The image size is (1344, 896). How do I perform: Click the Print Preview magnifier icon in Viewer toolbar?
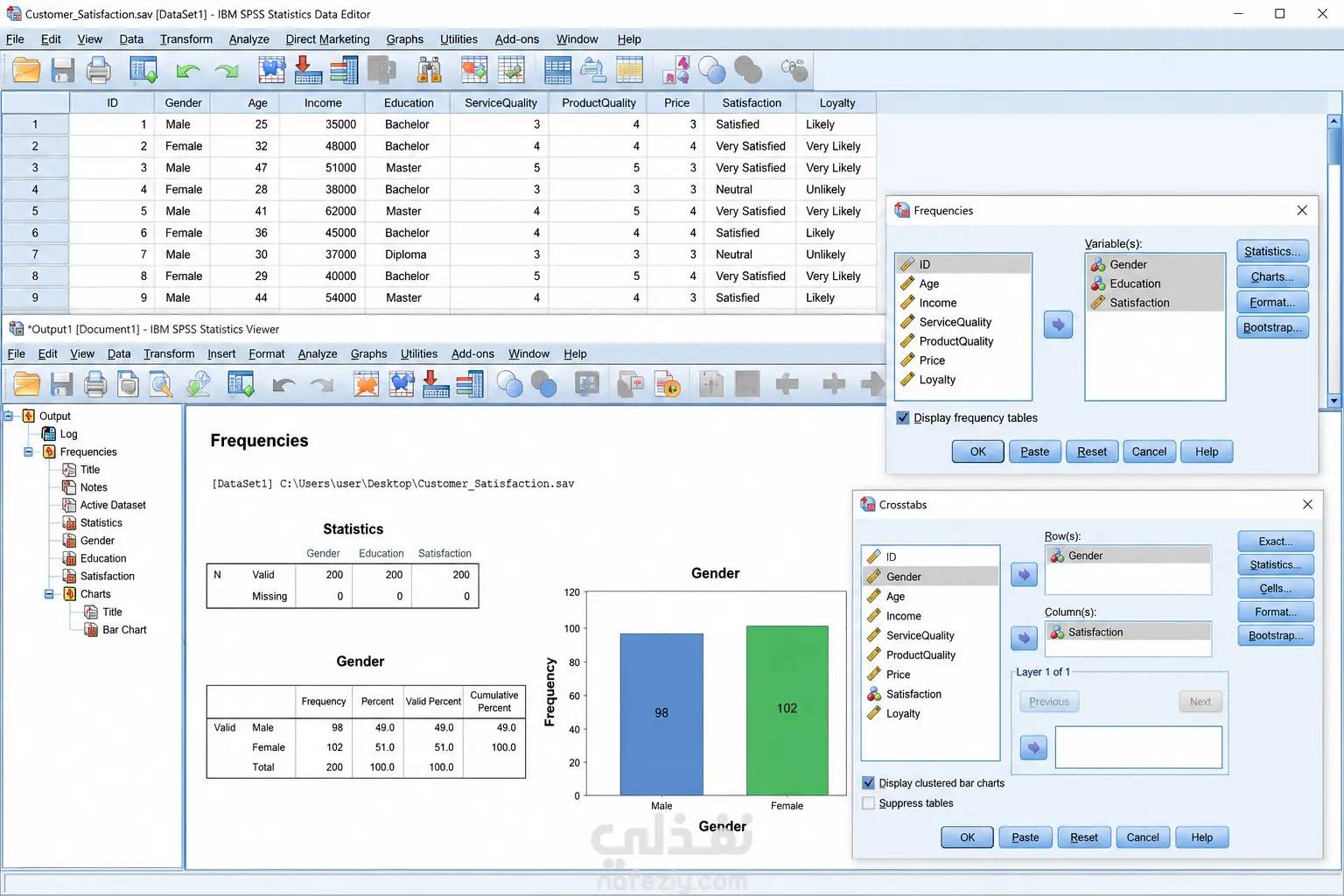(161, 384)
